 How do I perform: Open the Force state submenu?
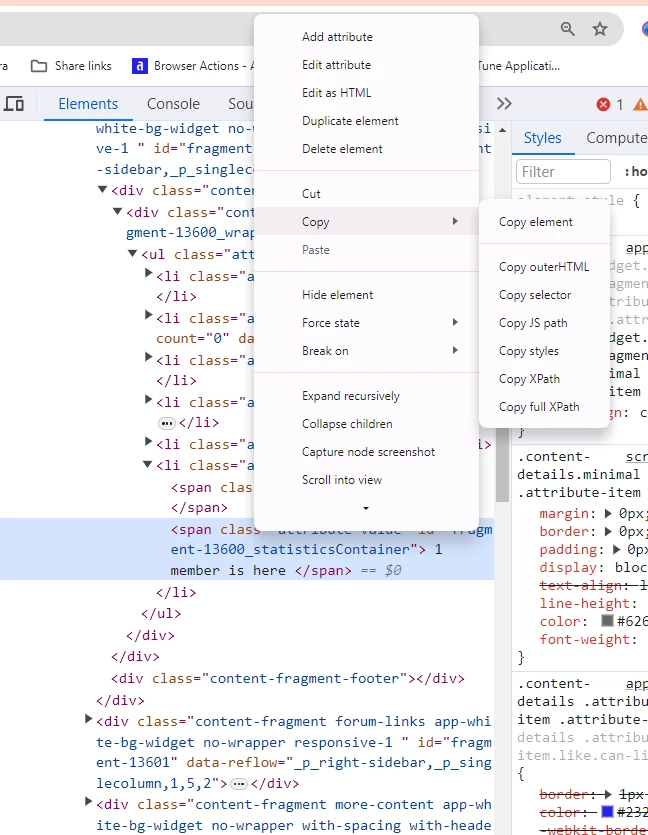(366, 323)
